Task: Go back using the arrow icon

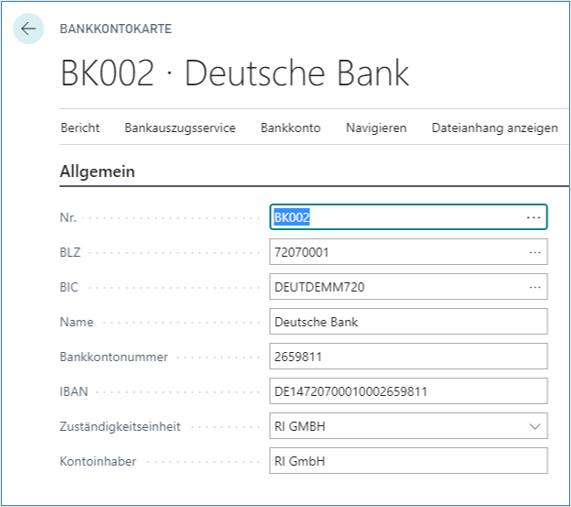Action: pos(28,28)
